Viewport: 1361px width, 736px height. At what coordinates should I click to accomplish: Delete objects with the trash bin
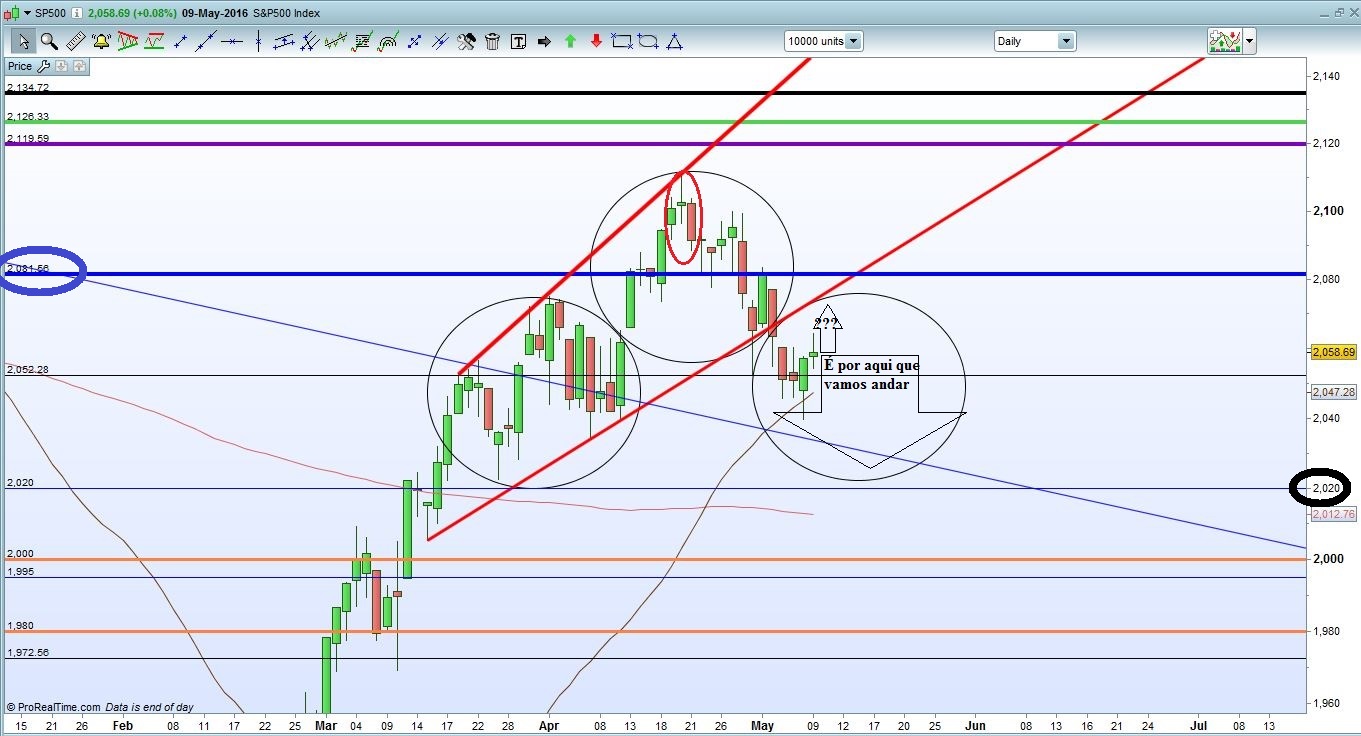(492, 41)
